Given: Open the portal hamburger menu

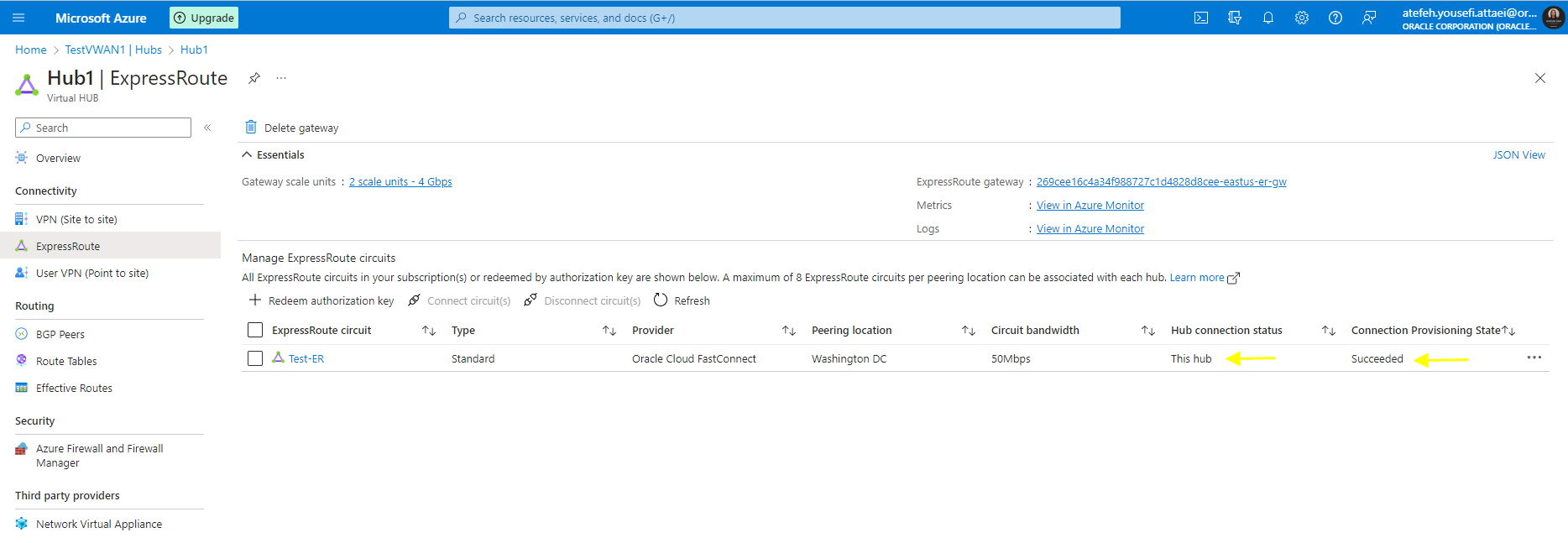Looking at the screenshot, I should (19, 18).
